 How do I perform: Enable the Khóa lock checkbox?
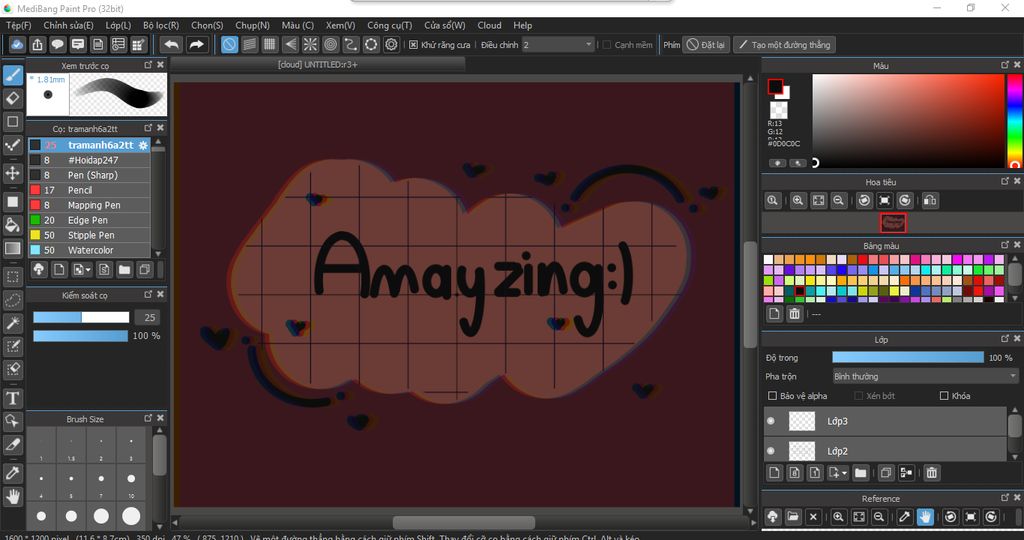pos(944,396)
